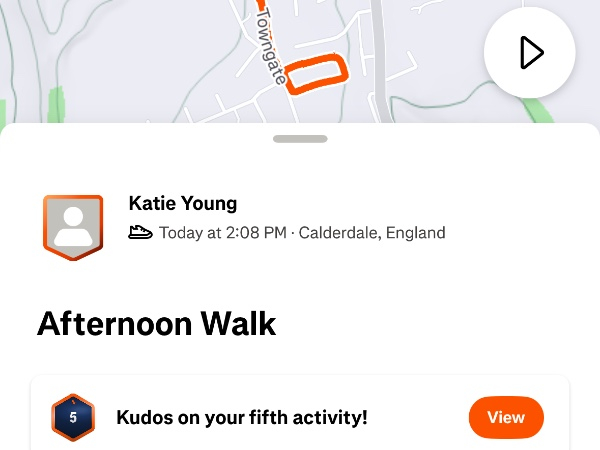
Task: Click the Katie Young athlete name
Action: 183,204
